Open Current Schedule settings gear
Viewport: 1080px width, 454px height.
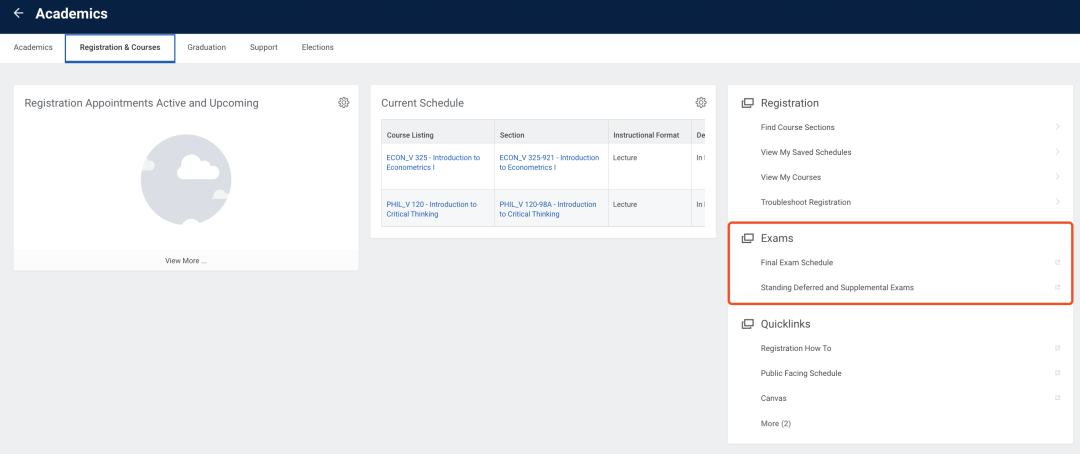tap(701, 103)
